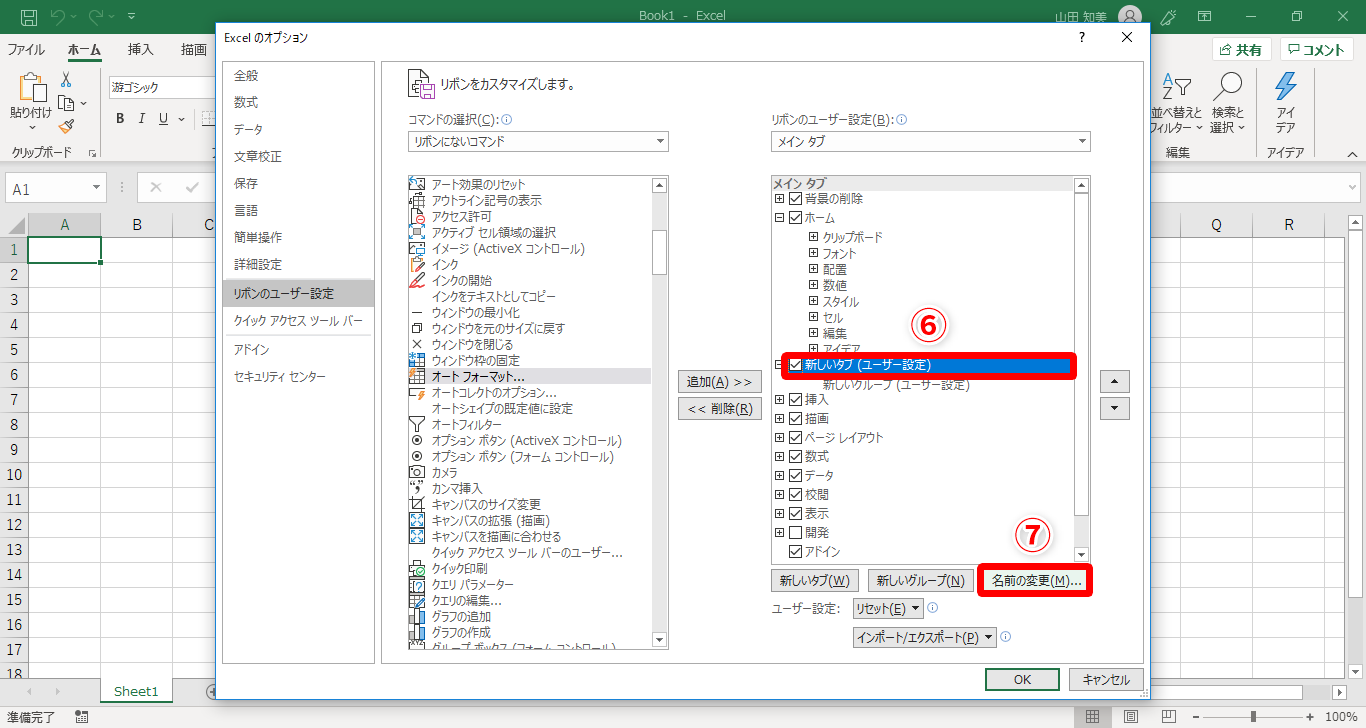Select the クイック印刷 command in the list
This screenshot has height=728, width=1366.
point(459,569)
